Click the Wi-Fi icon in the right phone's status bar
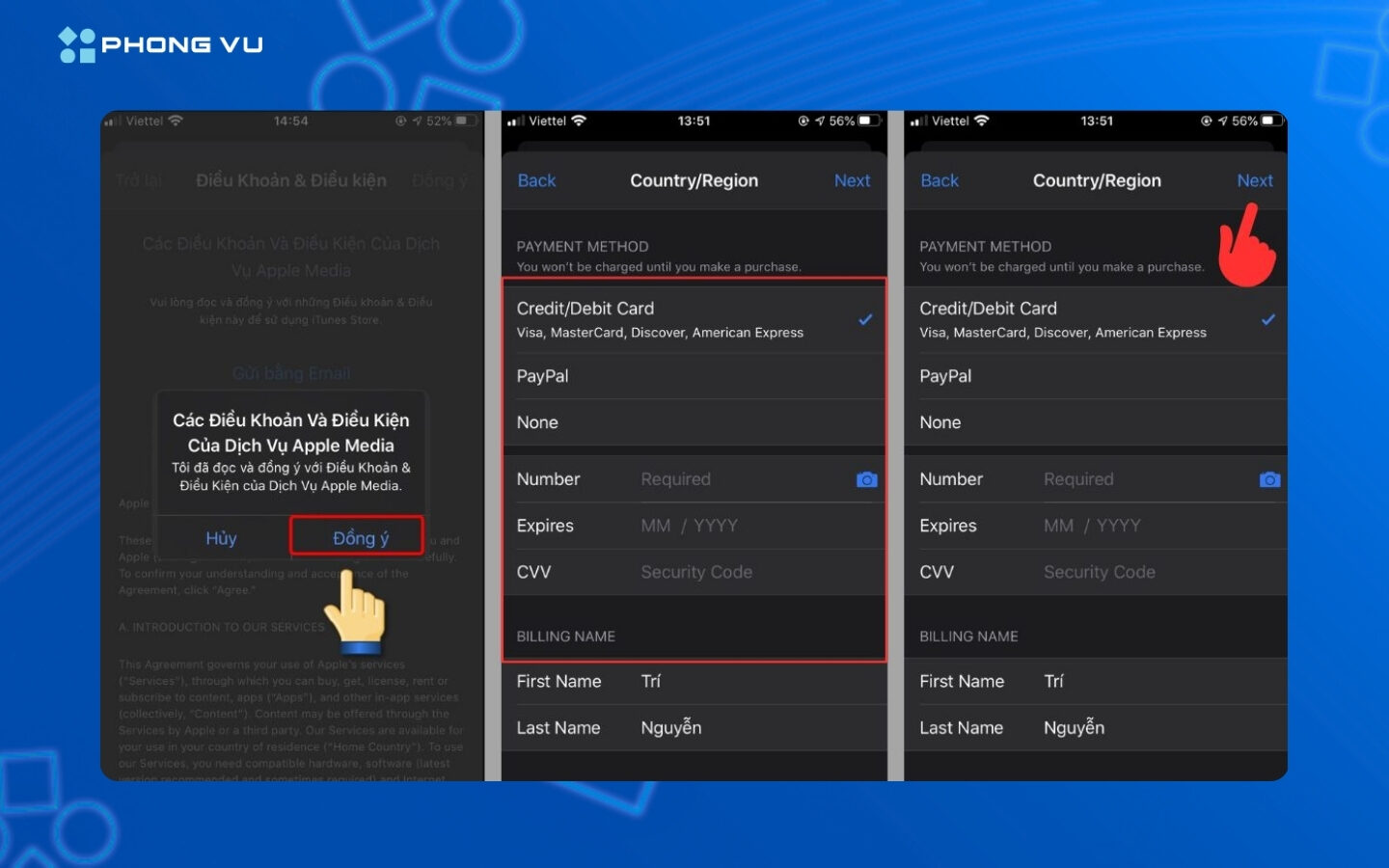This screenshot has width=1389, height=868. click(982, 121)
